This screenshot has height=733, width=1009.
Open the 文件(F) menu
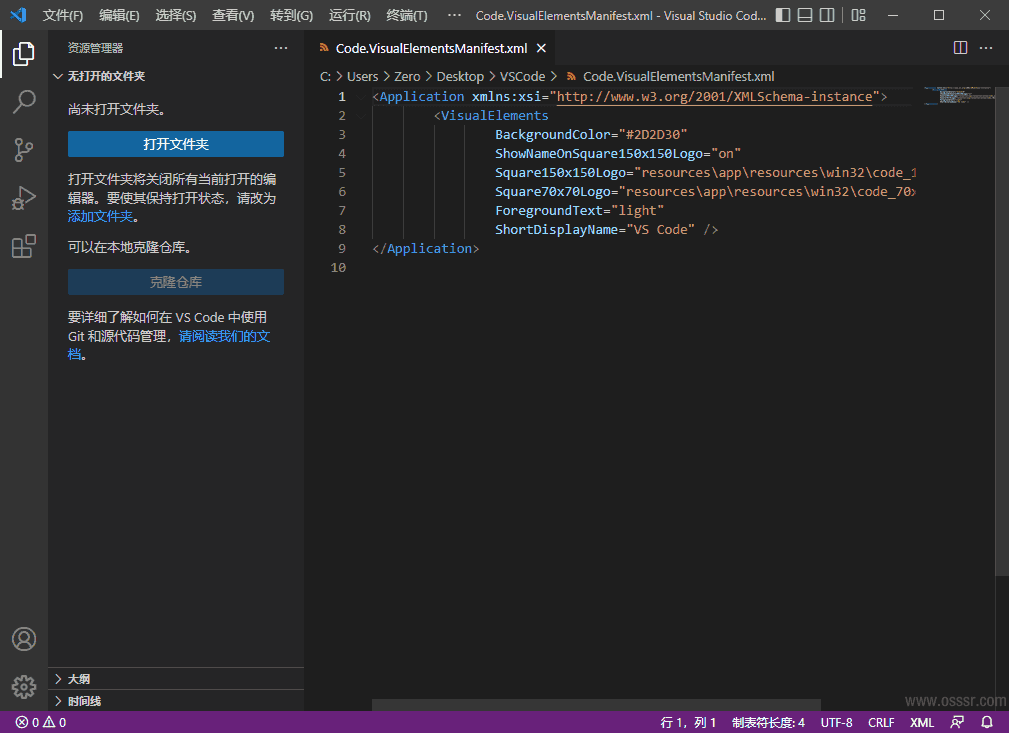[x=62, y=15]
